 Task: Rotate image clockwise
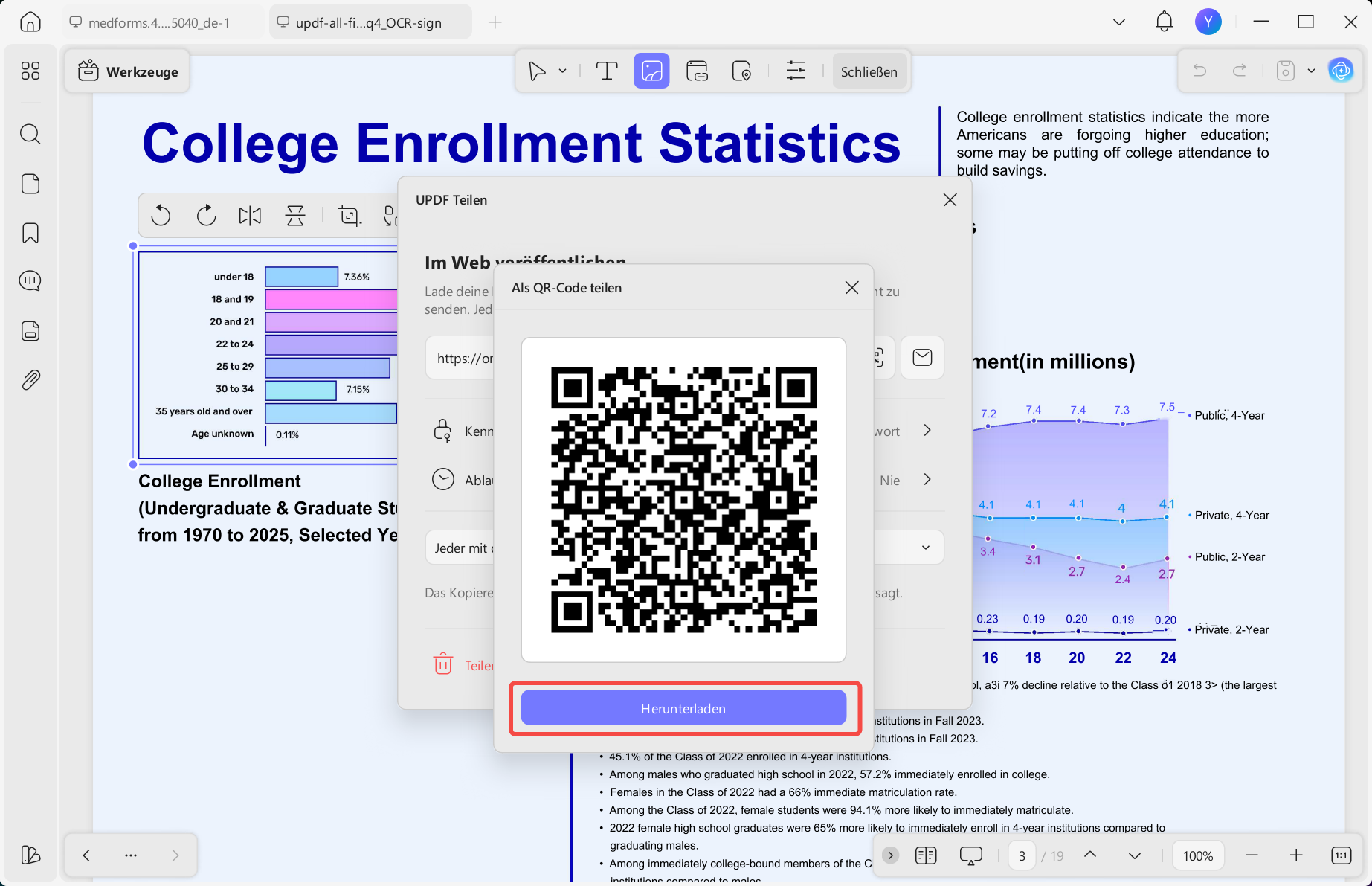206,216
